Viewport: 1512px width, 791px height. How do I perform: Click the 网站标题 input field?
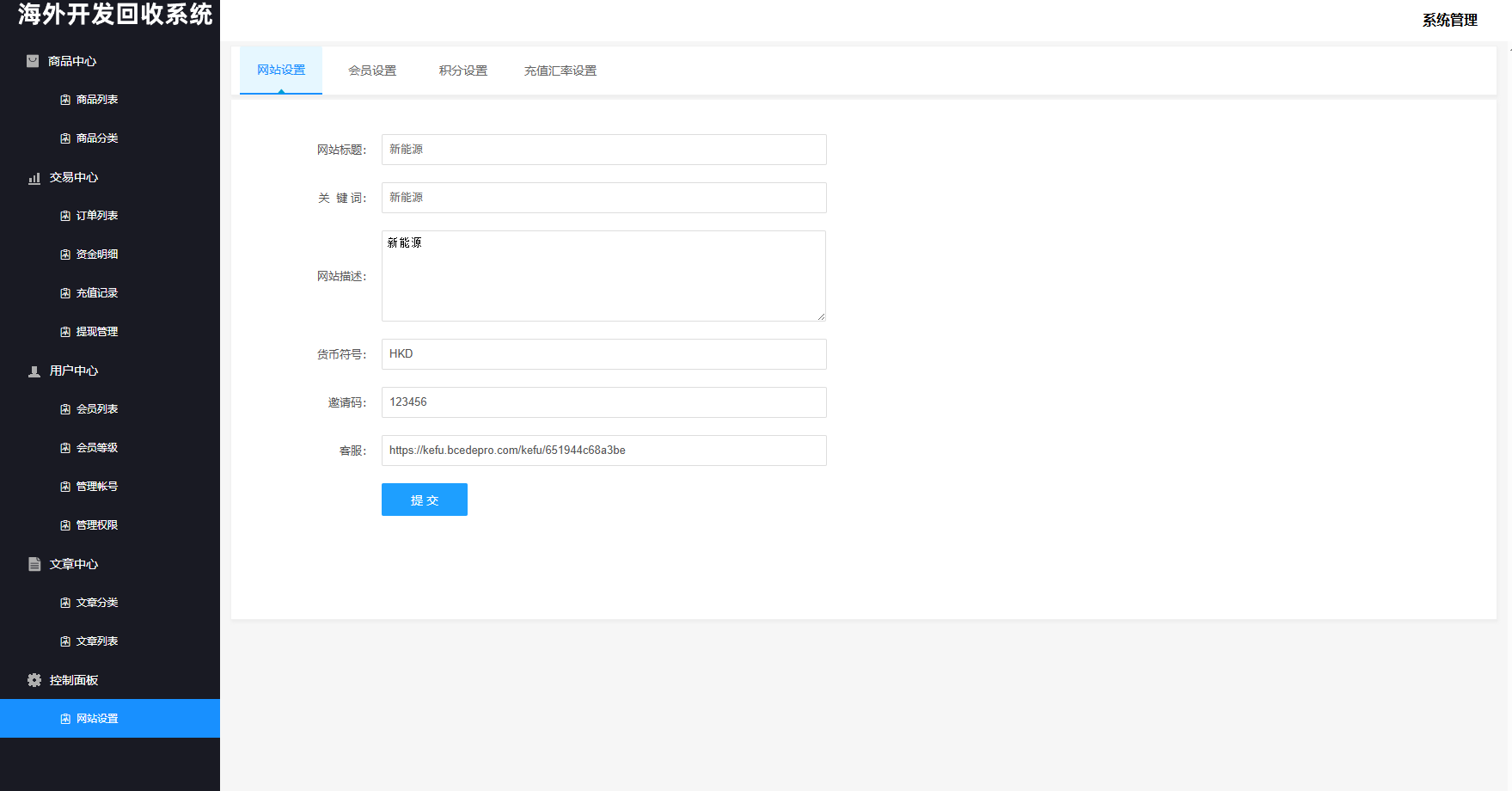[x=603, y=149]
